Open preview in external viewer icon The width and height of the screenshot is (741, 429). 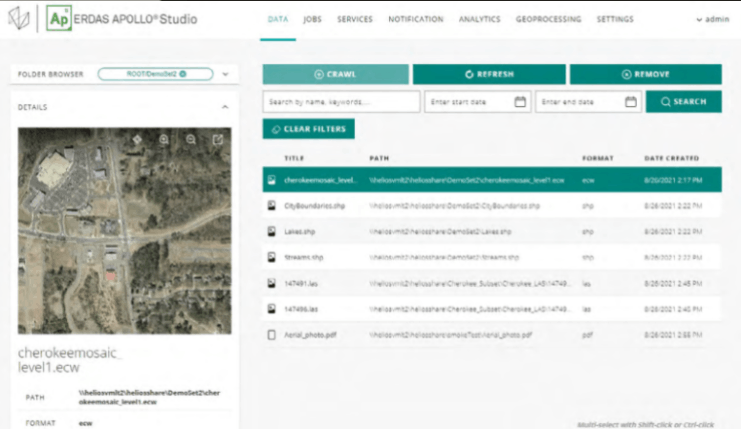218,139
